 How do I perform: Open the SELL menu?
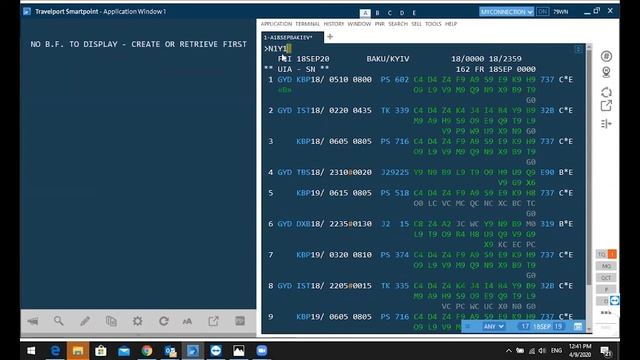(x=416, y=24)
